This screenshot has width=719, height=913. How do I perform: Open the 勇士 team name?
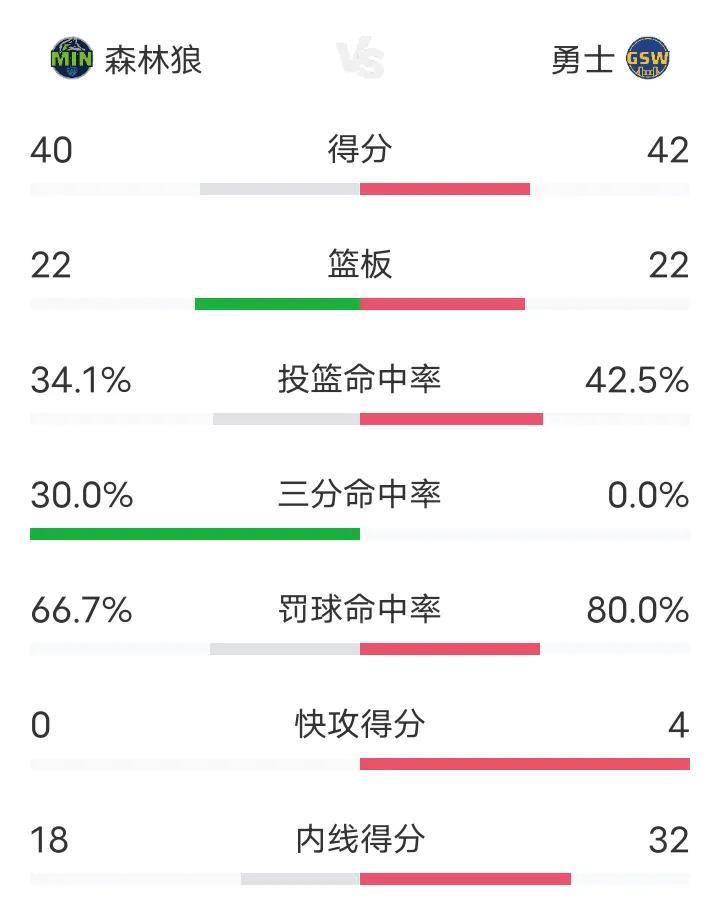coord(583,59)
